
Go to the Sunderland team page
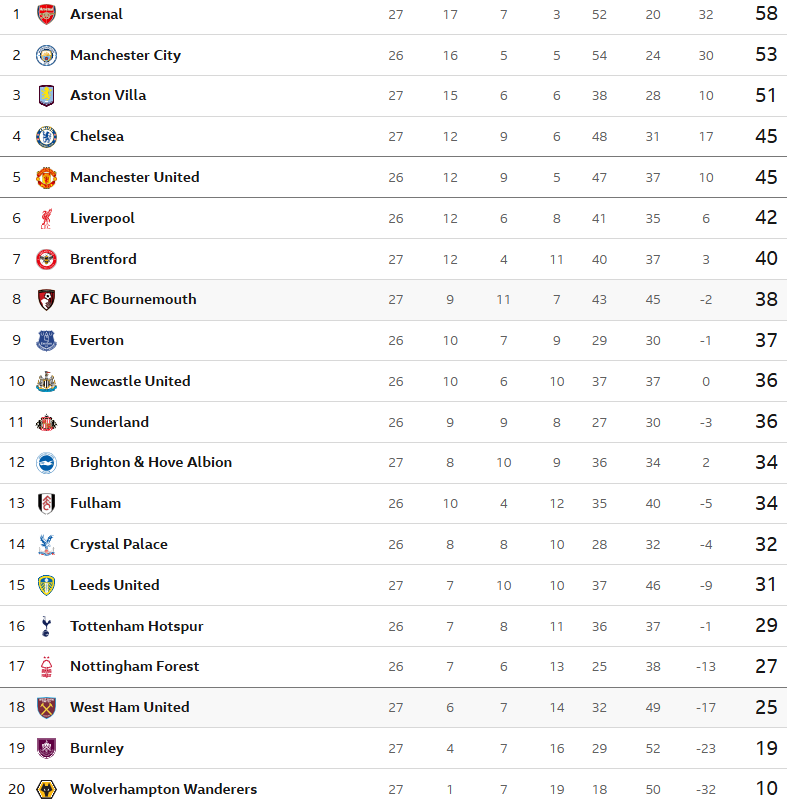(109, 422)
